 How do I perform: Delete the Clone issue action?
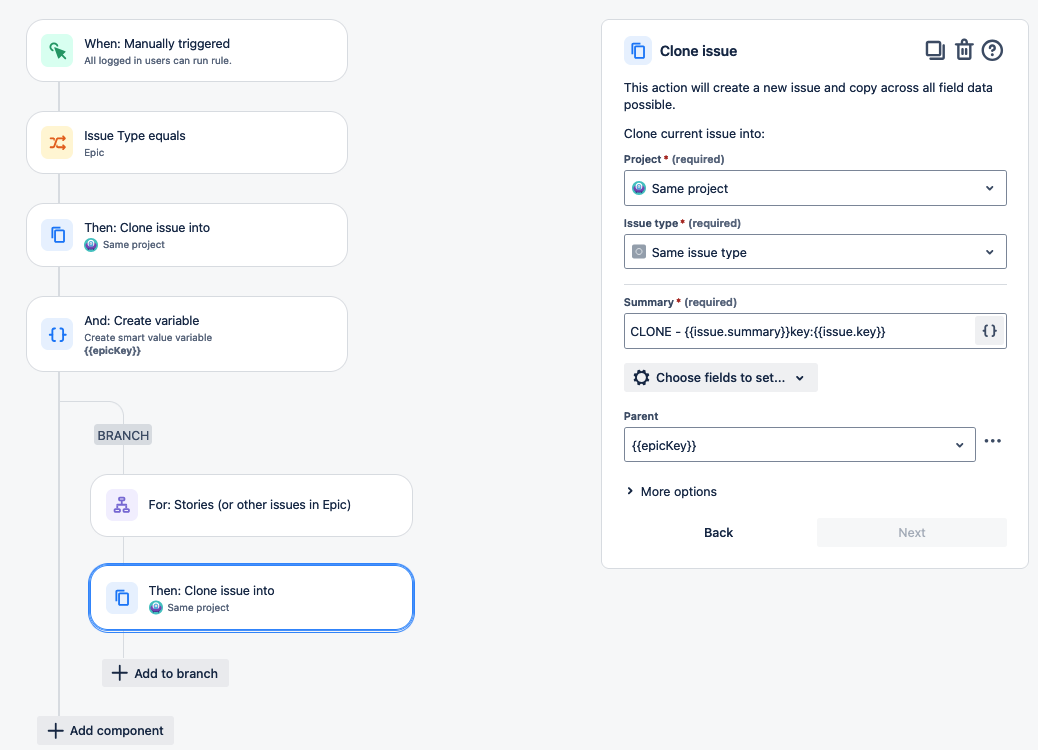(x=963, y=49)
